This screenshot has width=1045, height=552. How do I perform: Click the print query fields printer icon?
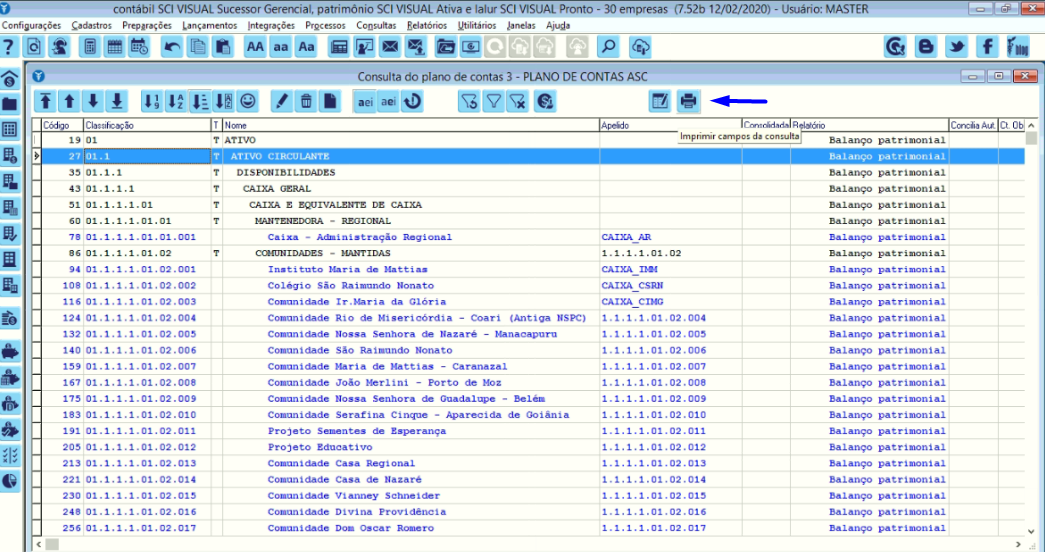click(688, 100)
